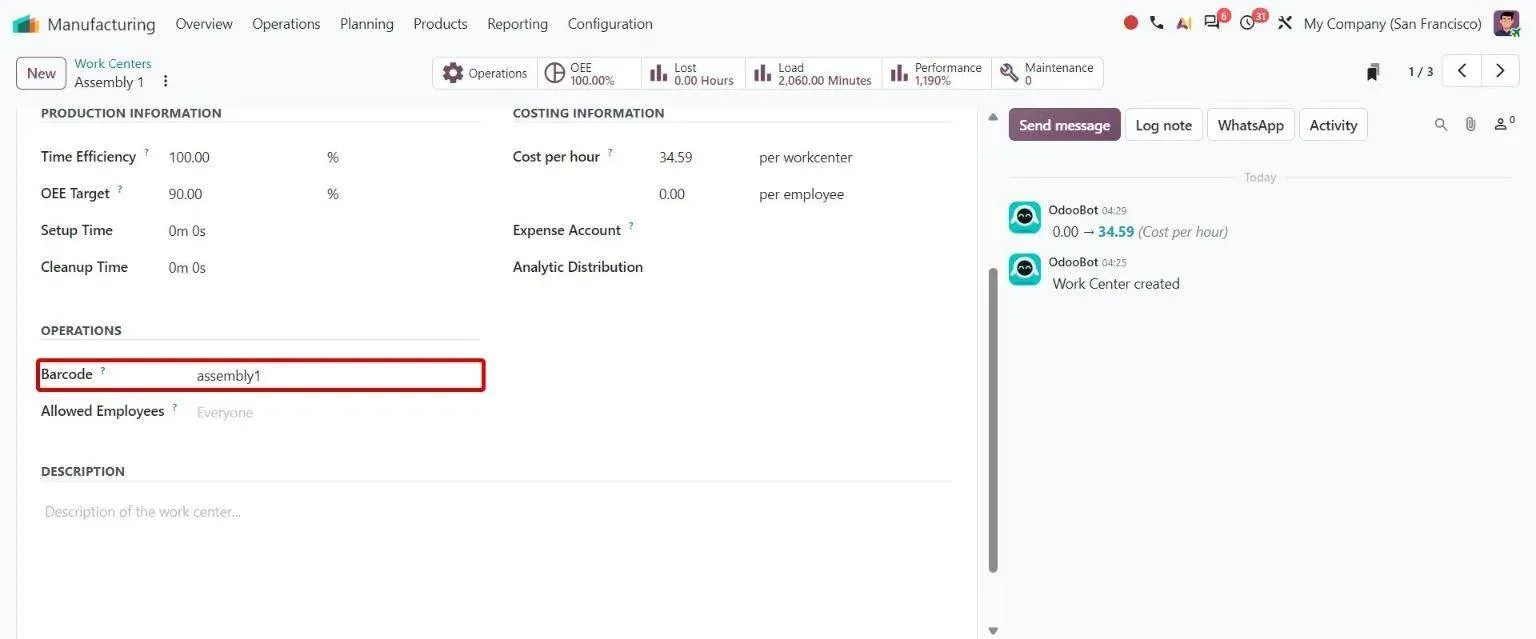Click the form's vertical scrollbar thumb
The width and height of the screenshot is (1536, 639).
[x=993, y=420]
